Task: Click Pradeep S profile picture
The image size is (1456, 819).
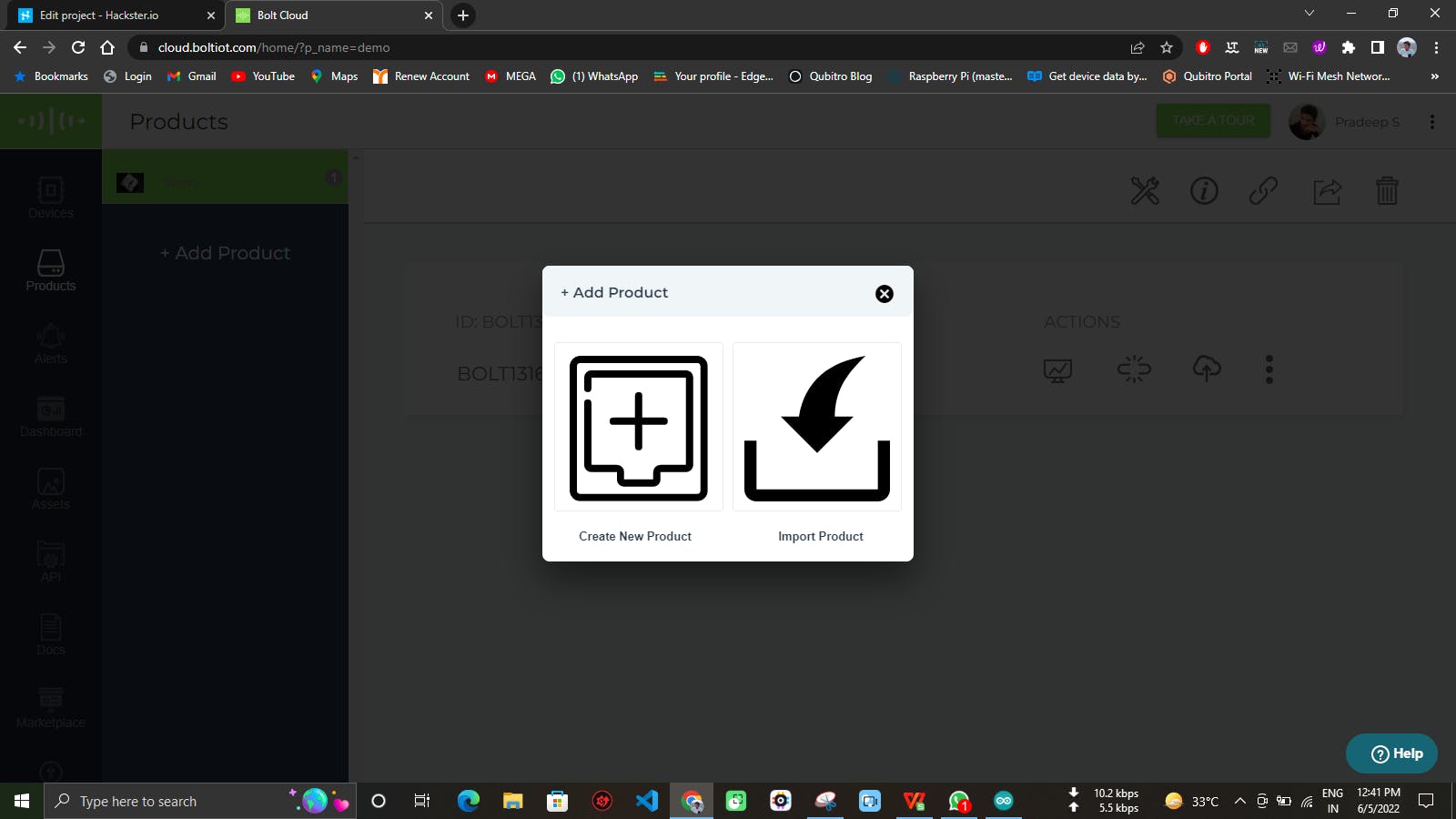Action: tap(1306, 122)
